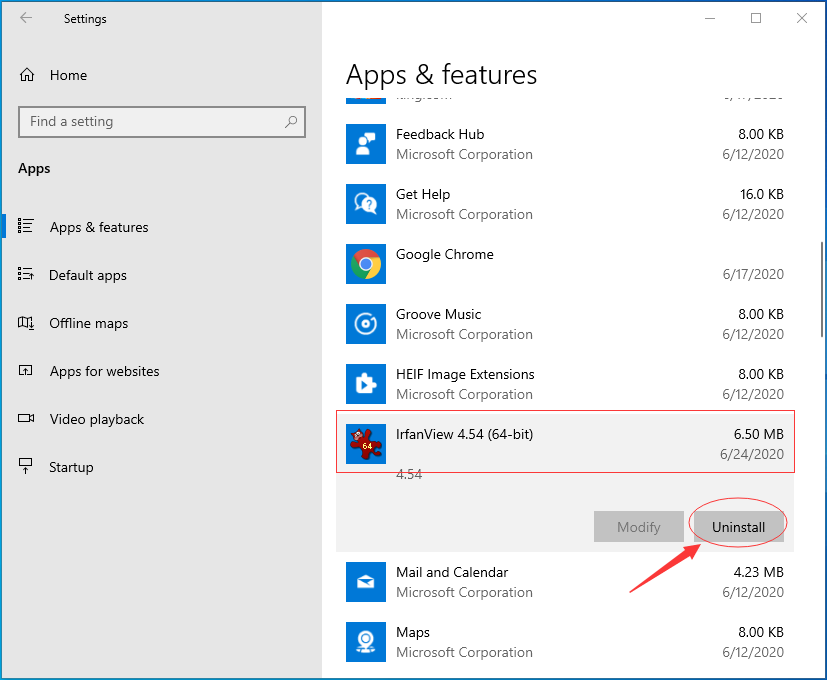Minimize the Settings window

pyautogui.click(x=710, y=18)
